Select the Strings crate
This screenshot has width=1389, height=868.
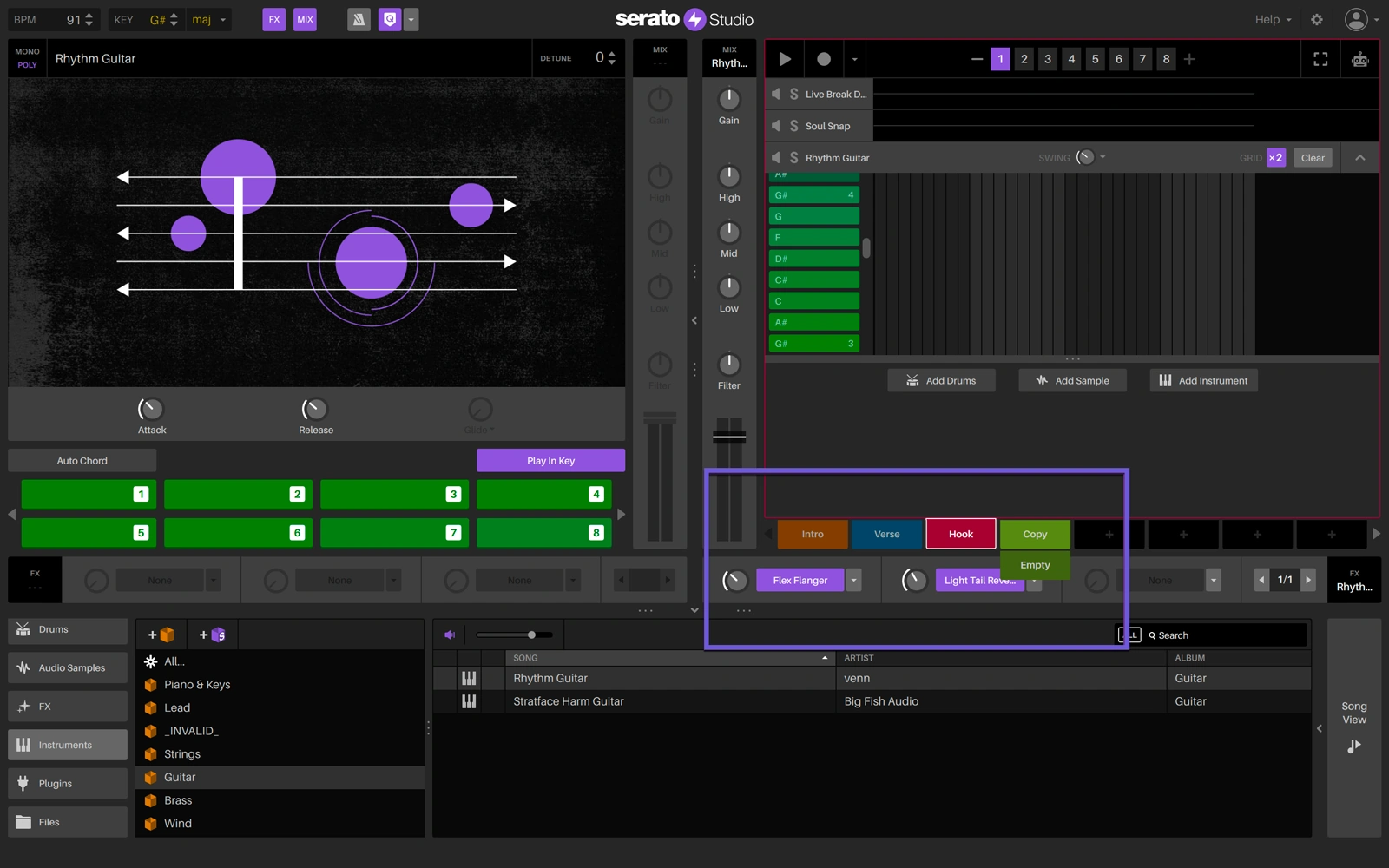280,753
